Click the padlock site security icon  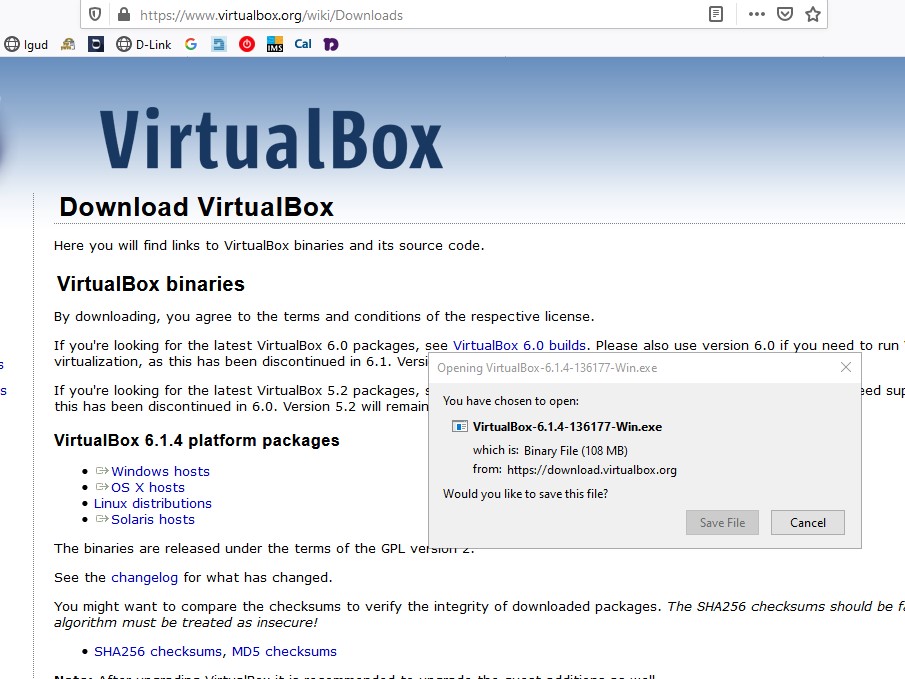[x=124, y=14]
